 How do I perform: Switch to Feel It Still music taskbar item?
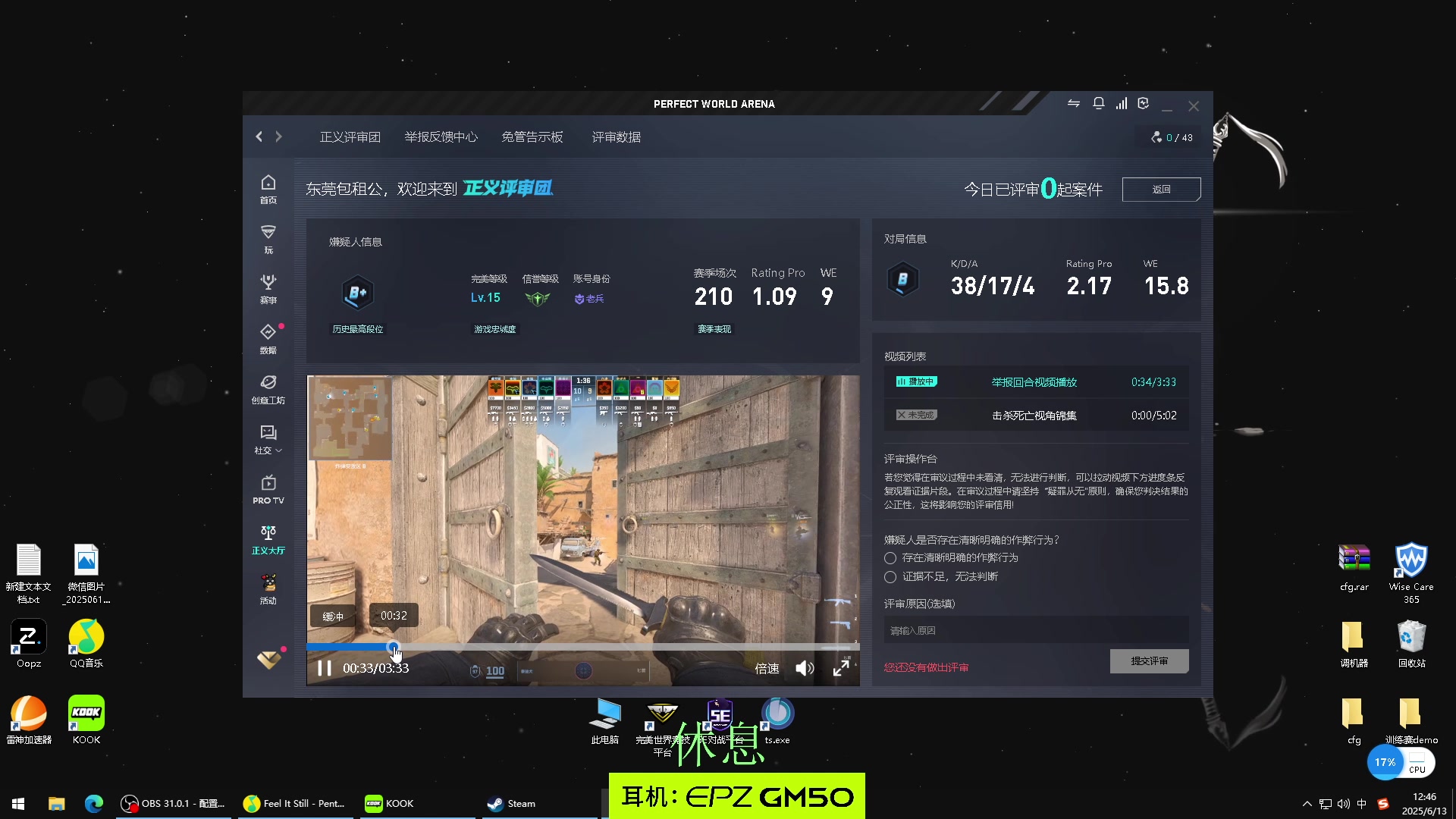[x=294, y=804]
